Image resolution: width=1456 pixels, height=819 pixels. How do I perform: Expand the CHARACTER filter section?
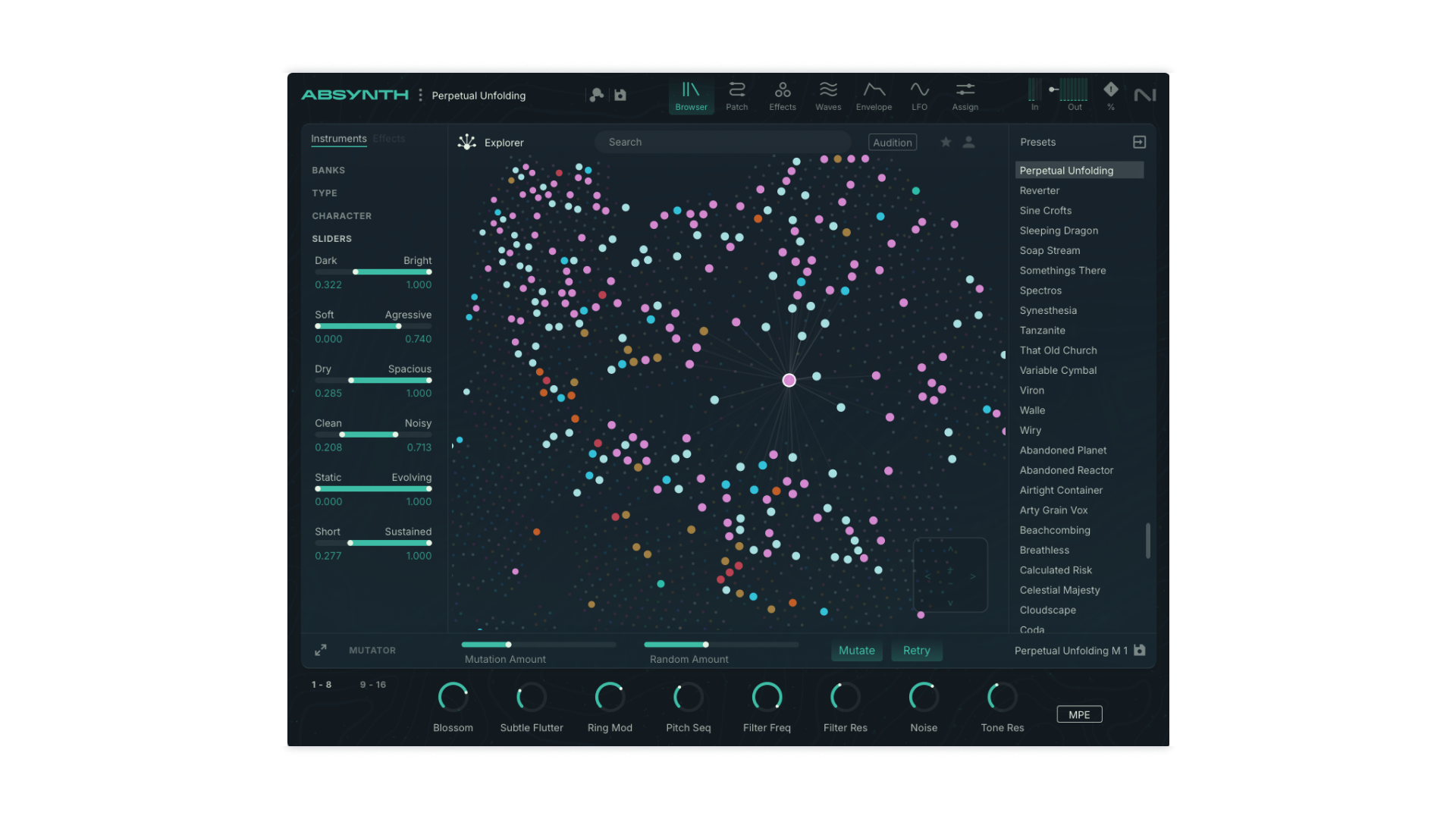pyautogui.click(x=341, y=216)
